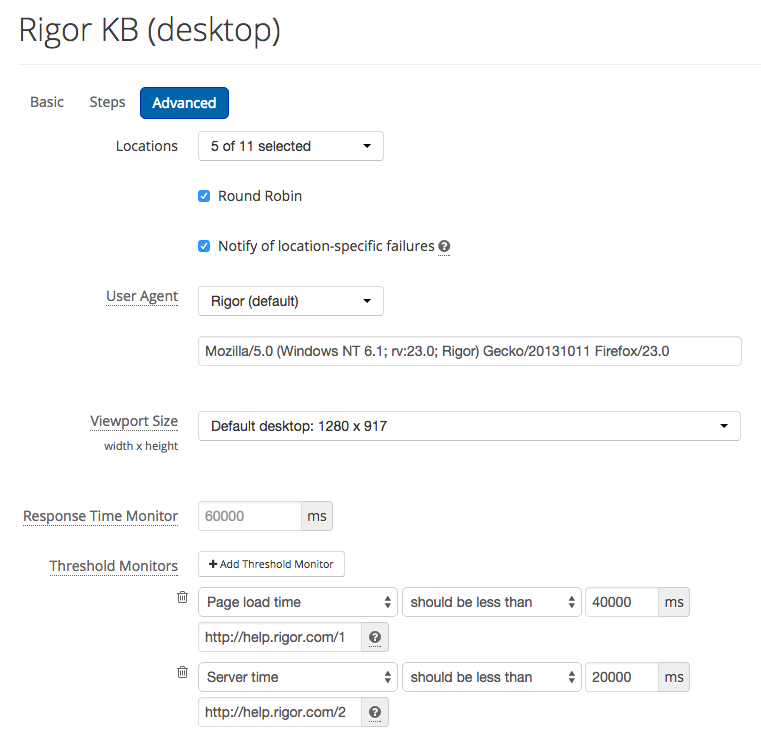Click the Response Time Monitor 60000 field
Screen dimensions: 761x750
click(250, 516)
